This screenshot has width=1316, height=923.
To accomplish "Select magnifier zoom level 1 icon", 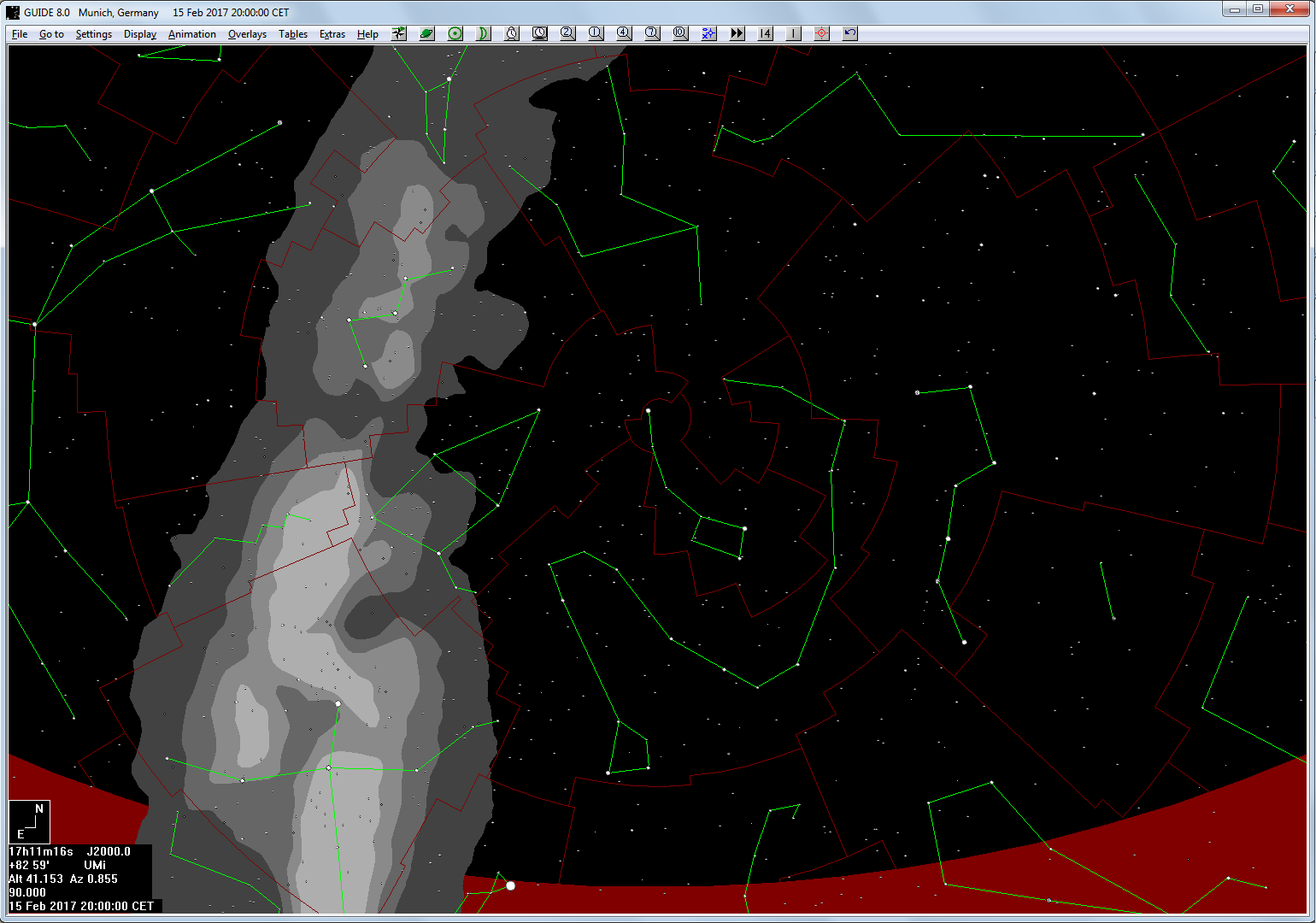I will click(x=596, y=33).
